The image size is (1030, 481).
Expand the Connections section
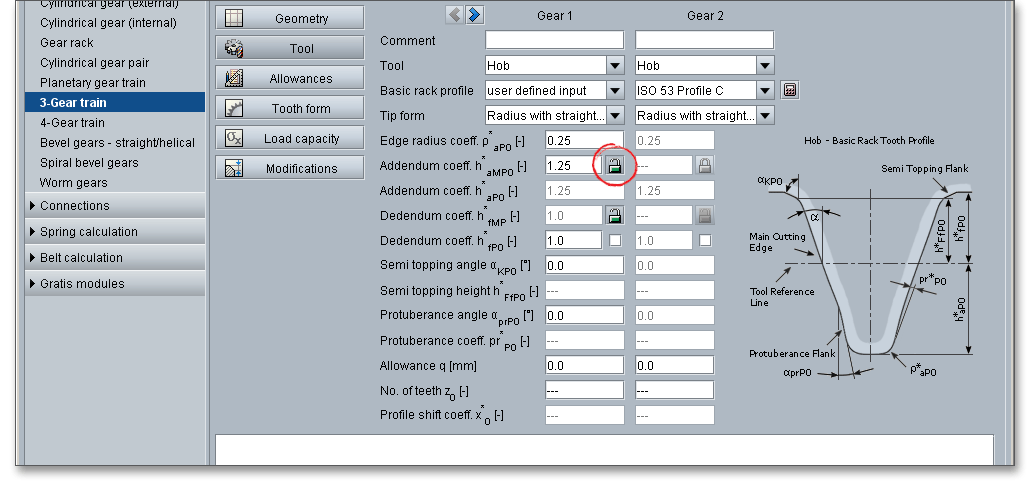coord(33,206)
